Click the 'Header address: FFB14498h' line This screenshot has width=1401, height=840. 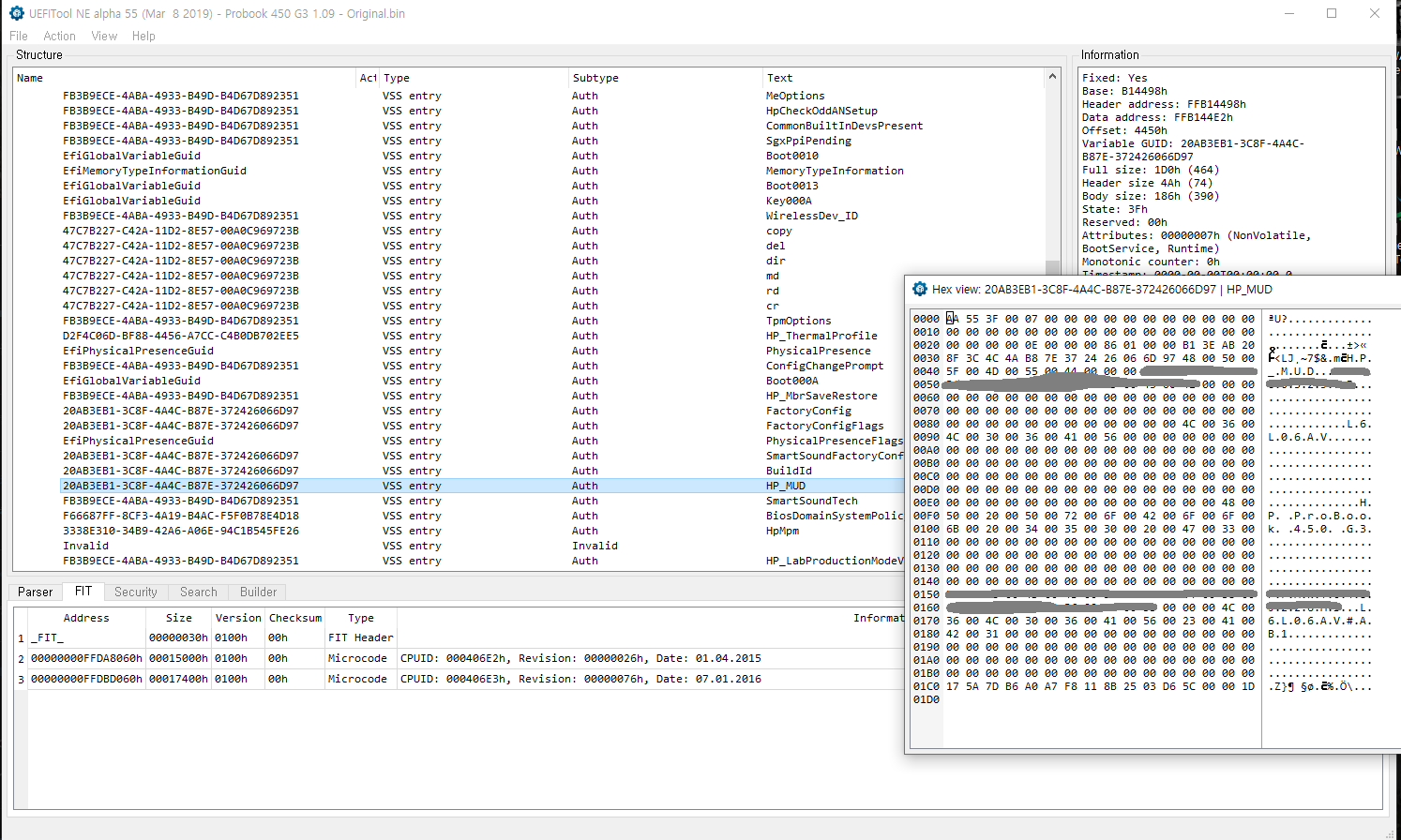point(1164,104)
